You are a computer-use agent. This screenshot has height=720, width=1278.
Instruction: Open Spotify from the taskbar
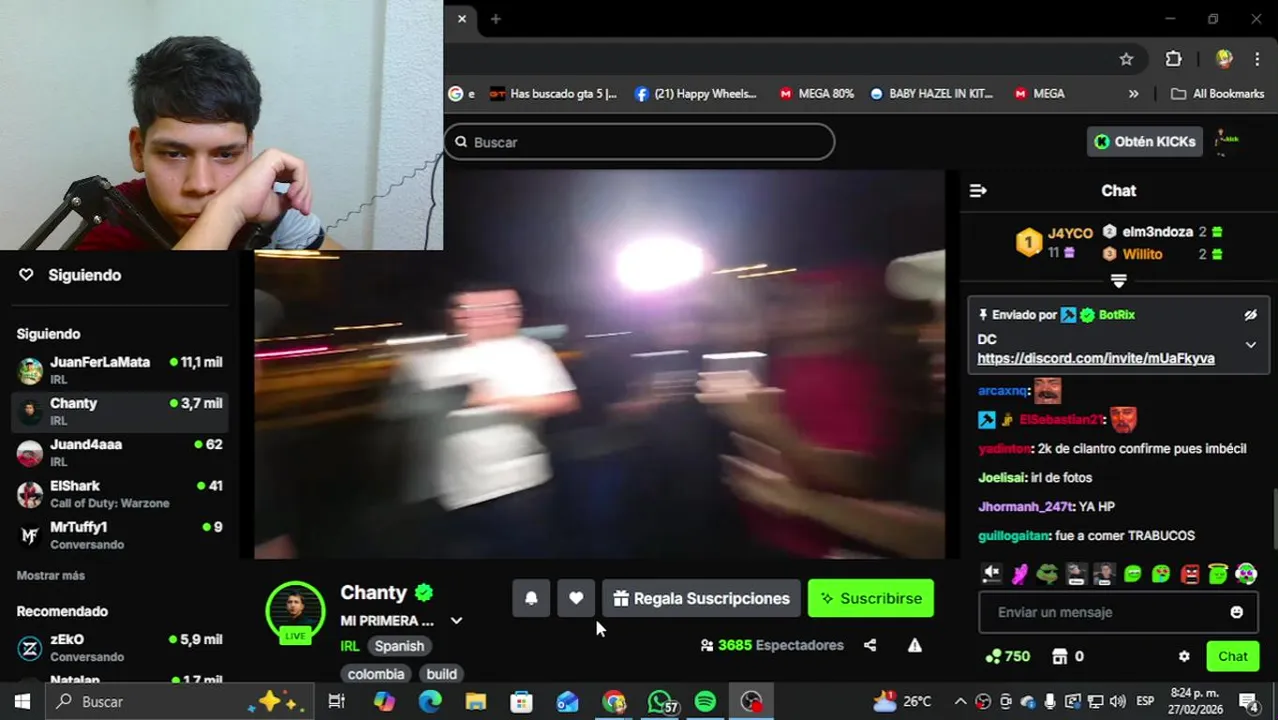click(x=705, y=701)
